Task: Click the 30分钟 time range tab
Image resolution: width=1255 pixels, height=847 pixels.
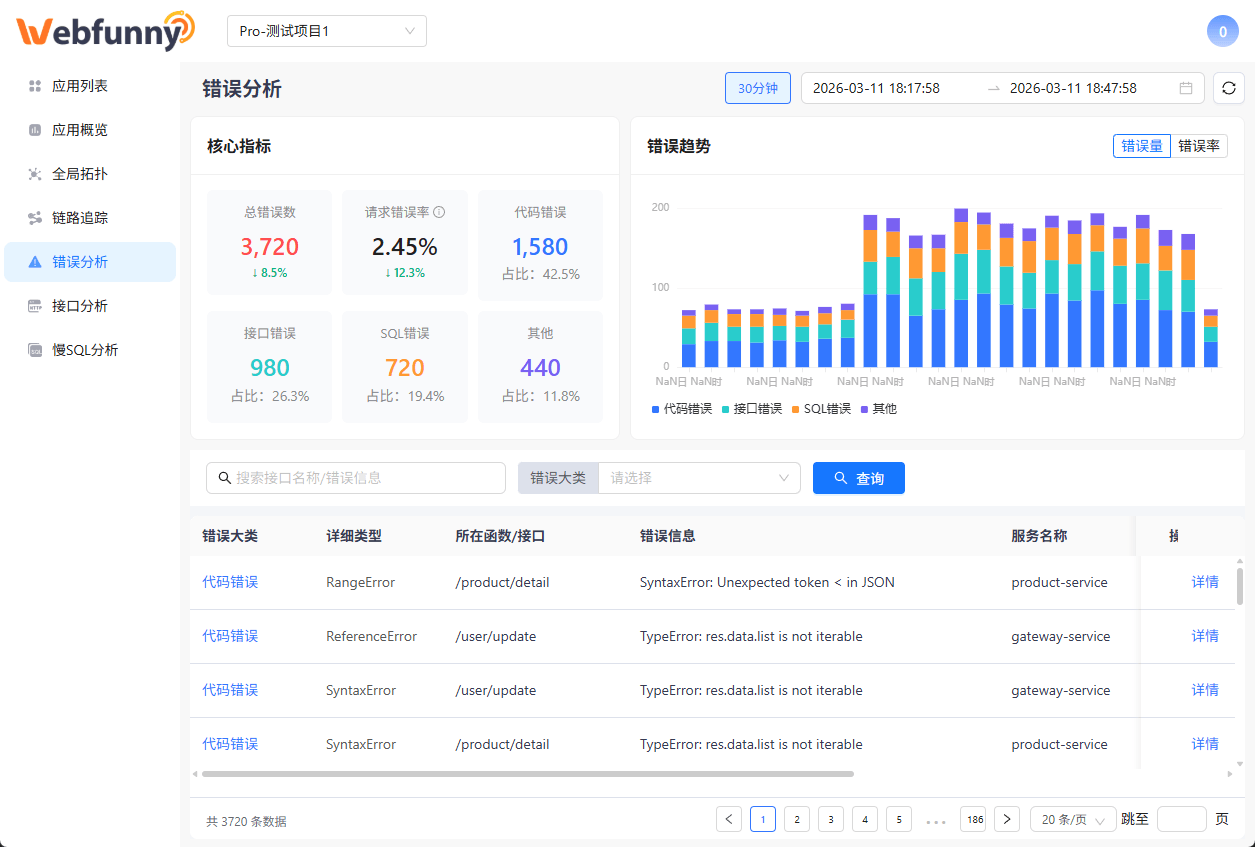Action: coord(757,88)
